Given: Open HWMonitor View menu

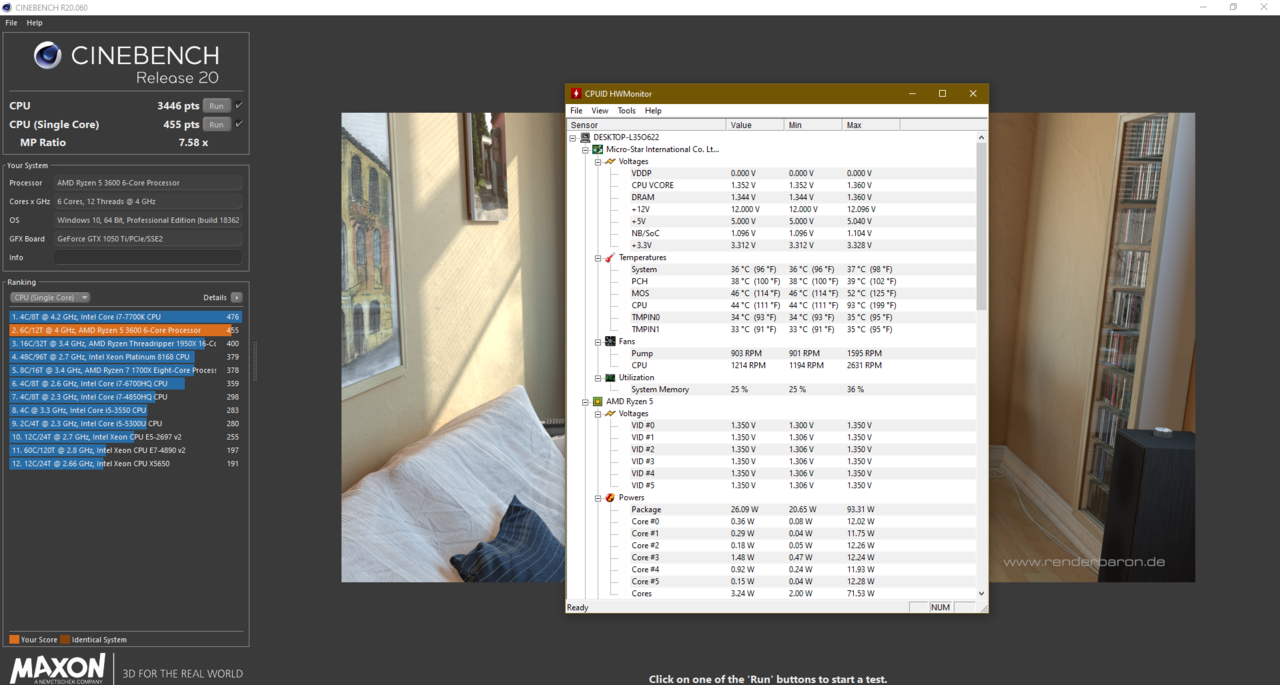Looking at the screenshot, I should (599, 111).
